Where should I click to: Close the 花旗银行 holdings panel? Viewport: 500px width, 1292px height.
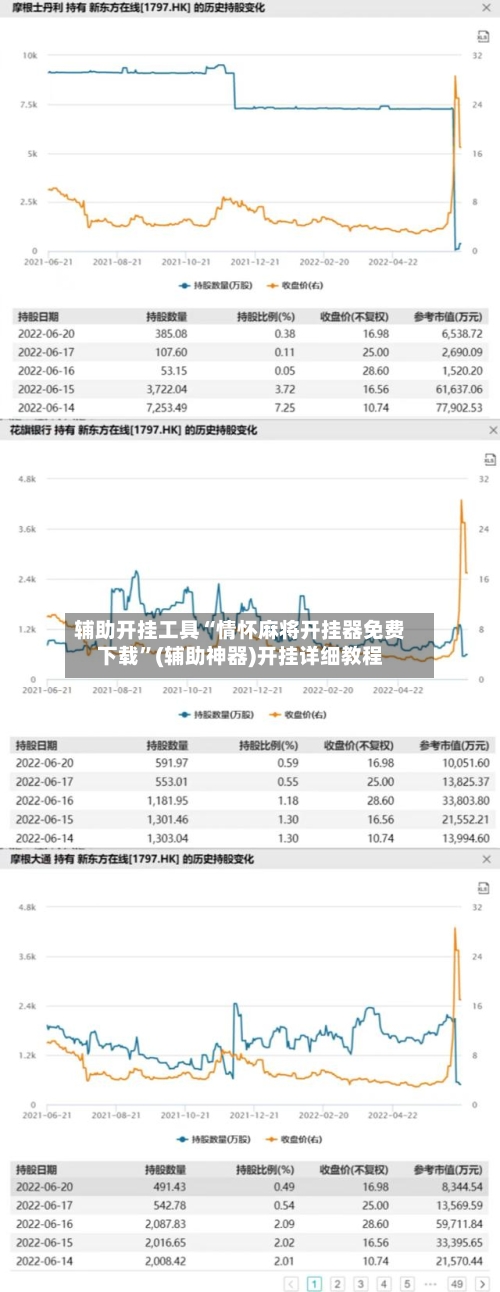point(491,430)
